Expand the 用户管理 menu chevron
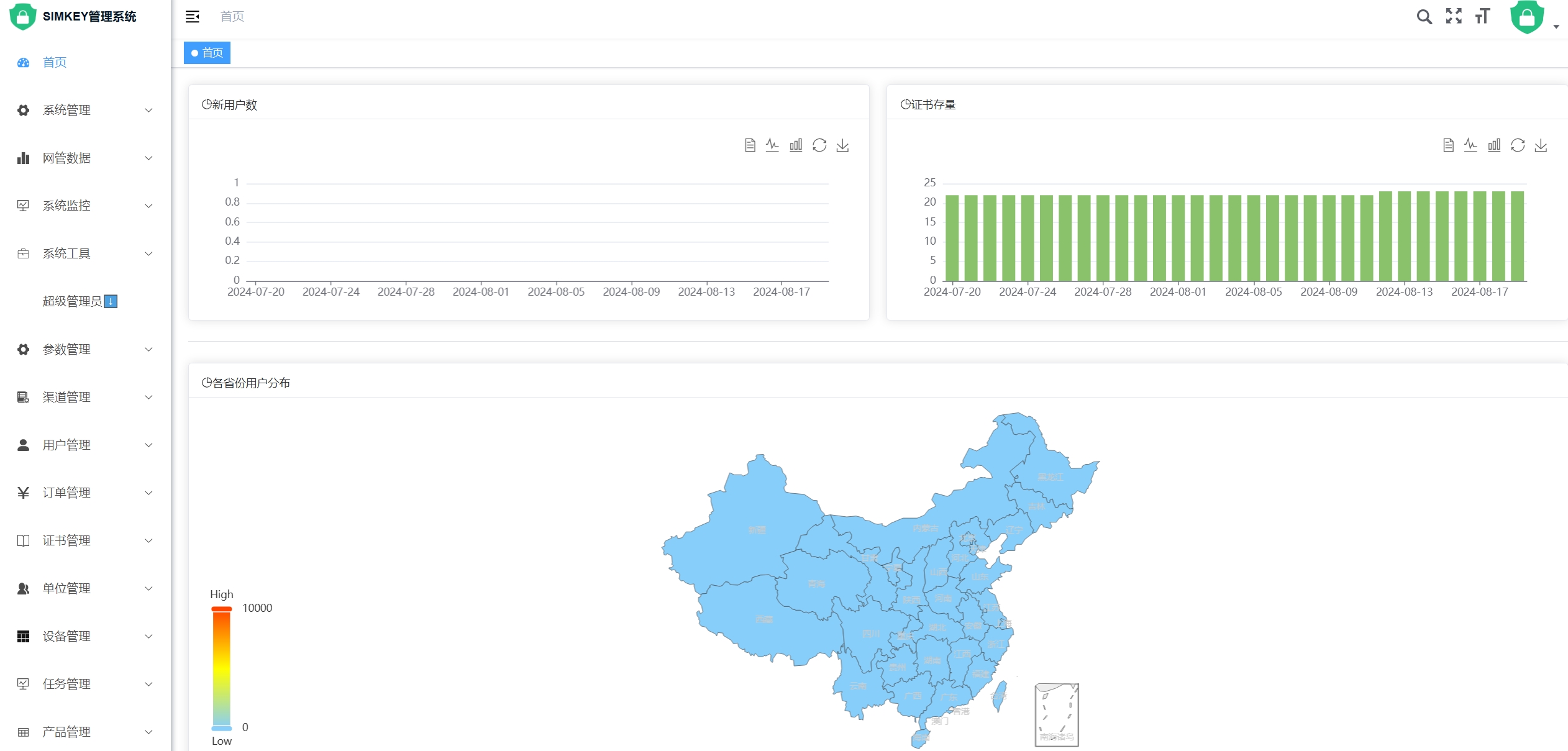This screenshot has height=751, width=1568. click(x=148, y=445)
